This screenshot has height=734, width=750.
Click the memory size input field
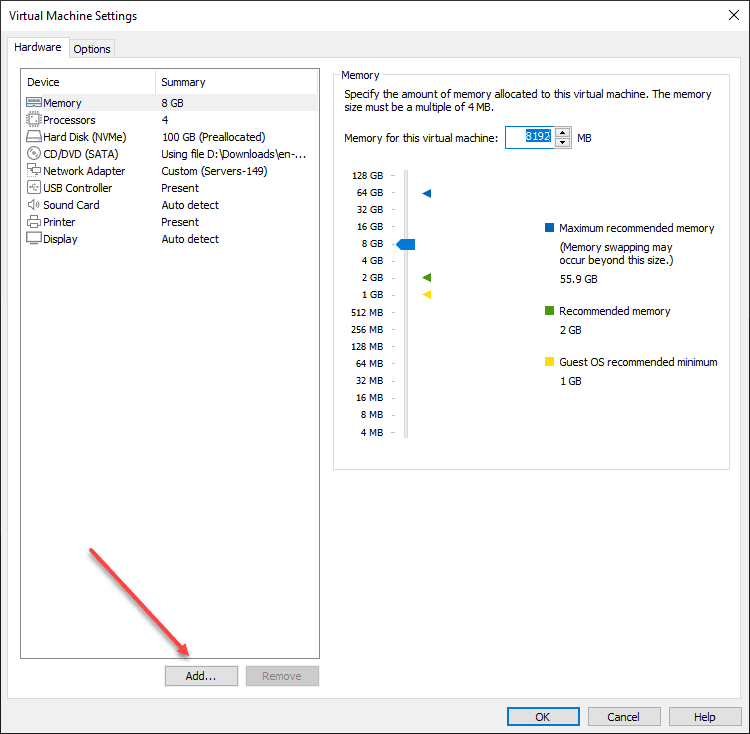click(529, 138)
